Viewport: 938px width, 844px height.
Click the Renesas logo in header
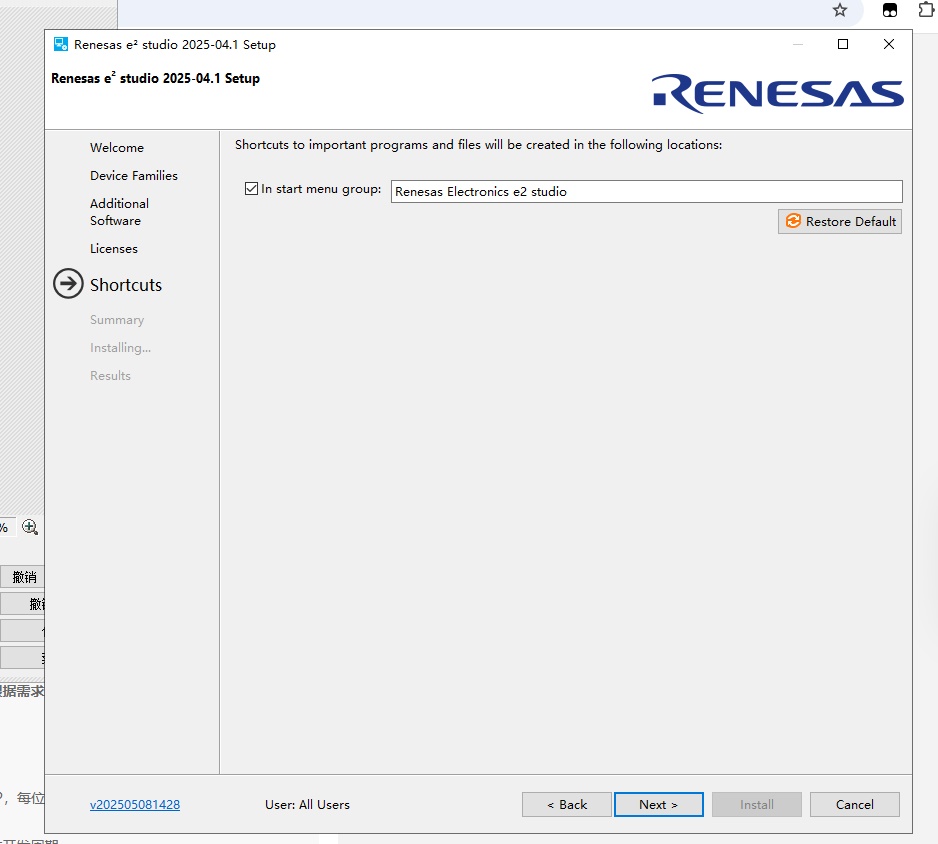[x=778, y=93]
